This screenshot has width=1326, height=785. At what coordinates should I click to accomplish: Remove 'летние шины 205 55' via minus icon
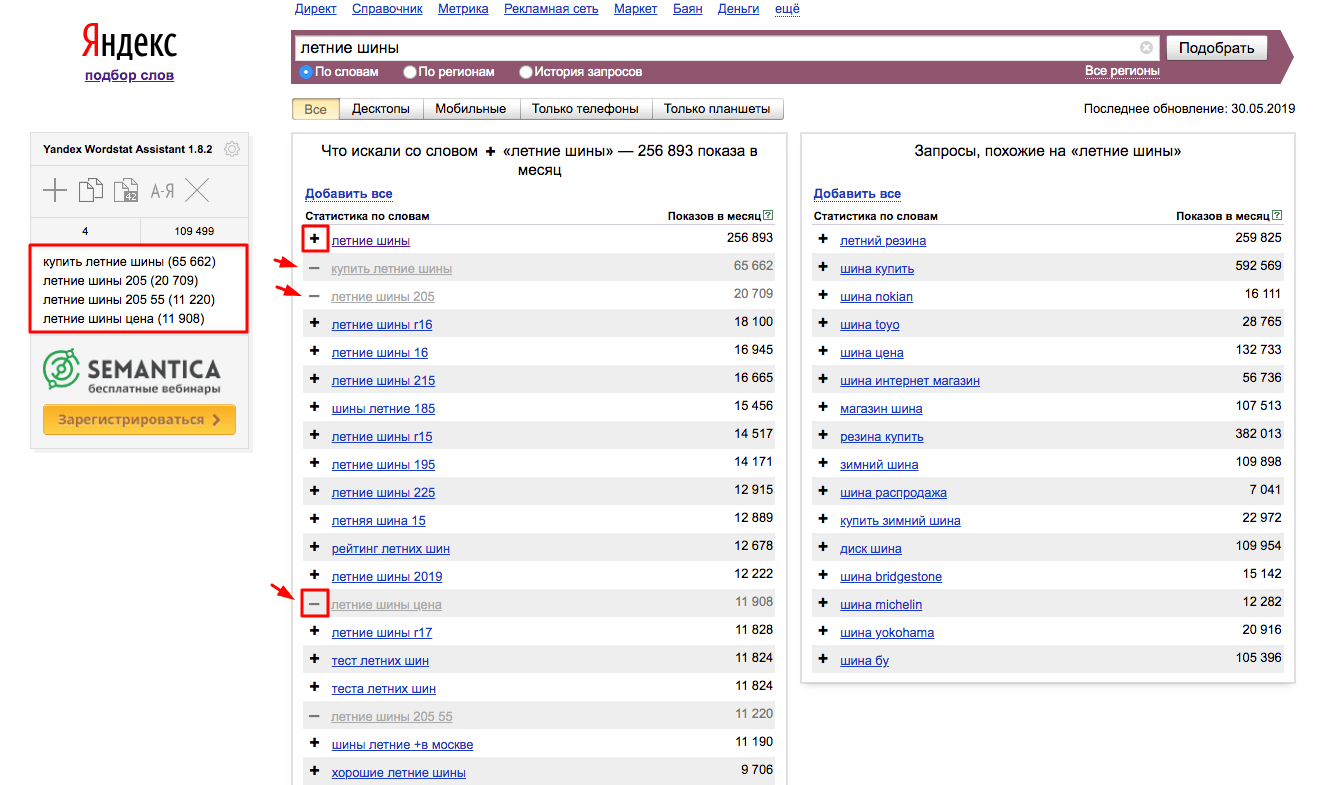coord(315,716)
